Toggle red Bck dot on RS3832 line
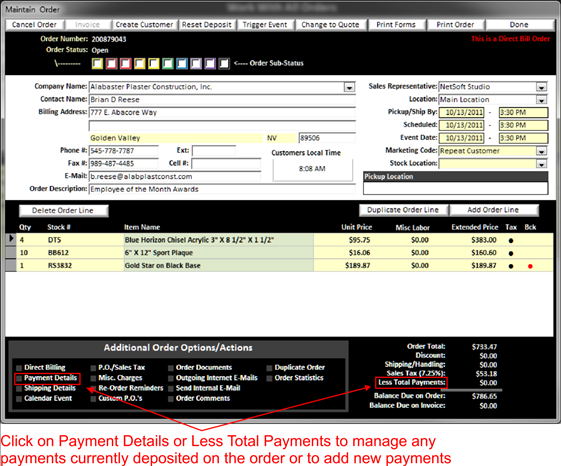The width and height of the screenshot is (561, 466). [530, 266]
